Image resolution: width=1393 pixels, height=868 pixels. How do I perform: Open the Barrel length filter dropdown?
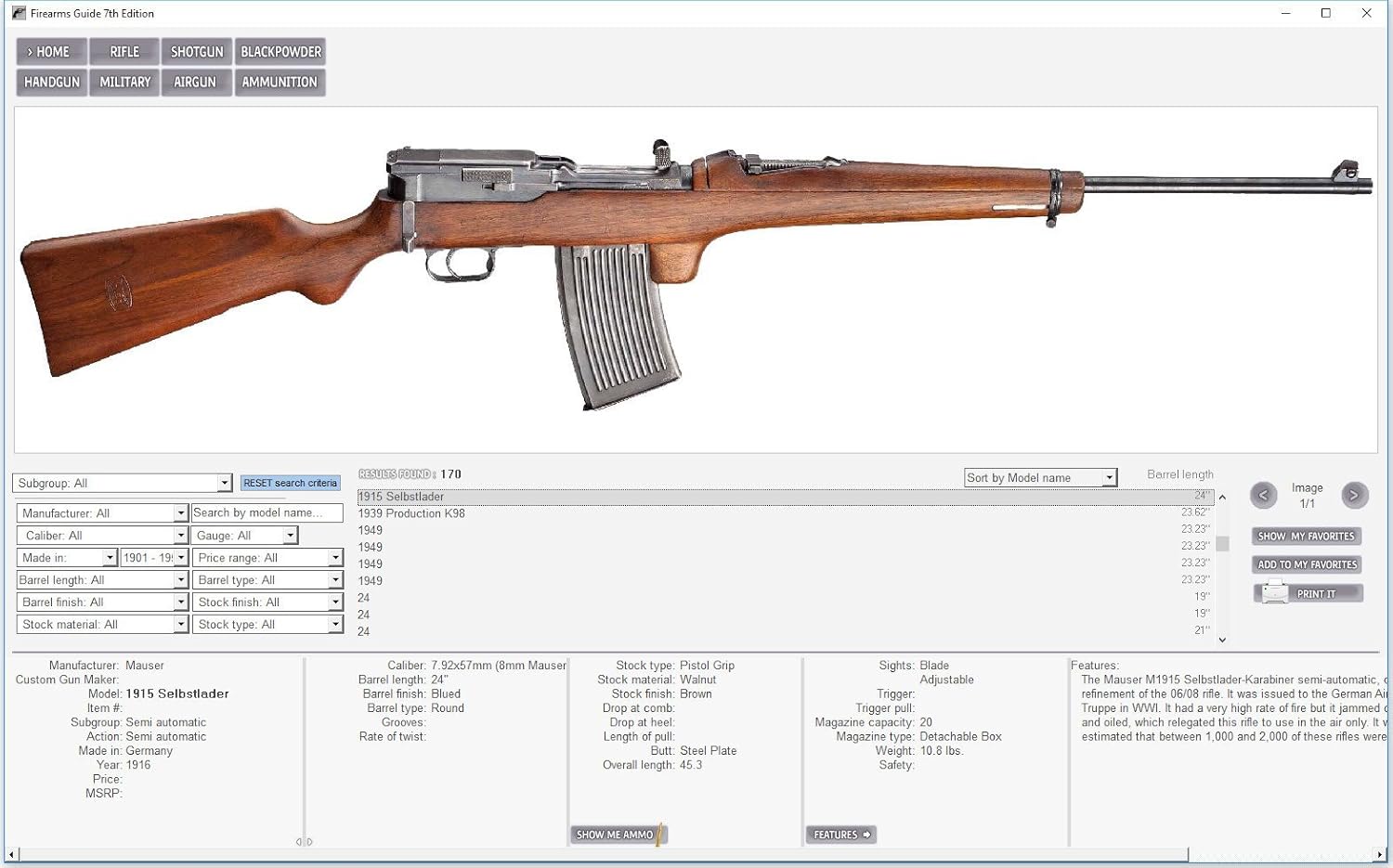tap(102, 580)
